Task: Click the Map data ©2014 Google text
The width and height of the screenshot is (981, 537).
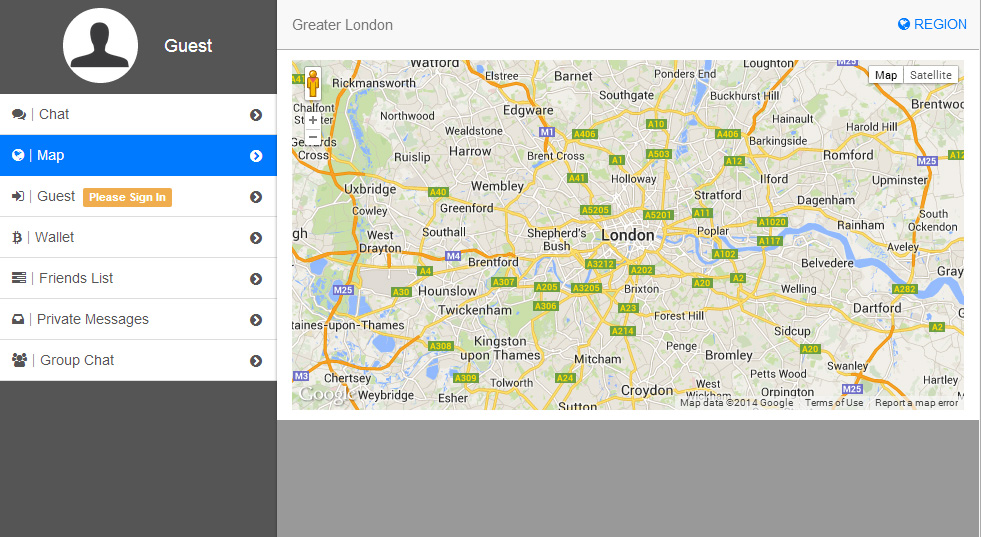Action: click(x=736, y=403)
